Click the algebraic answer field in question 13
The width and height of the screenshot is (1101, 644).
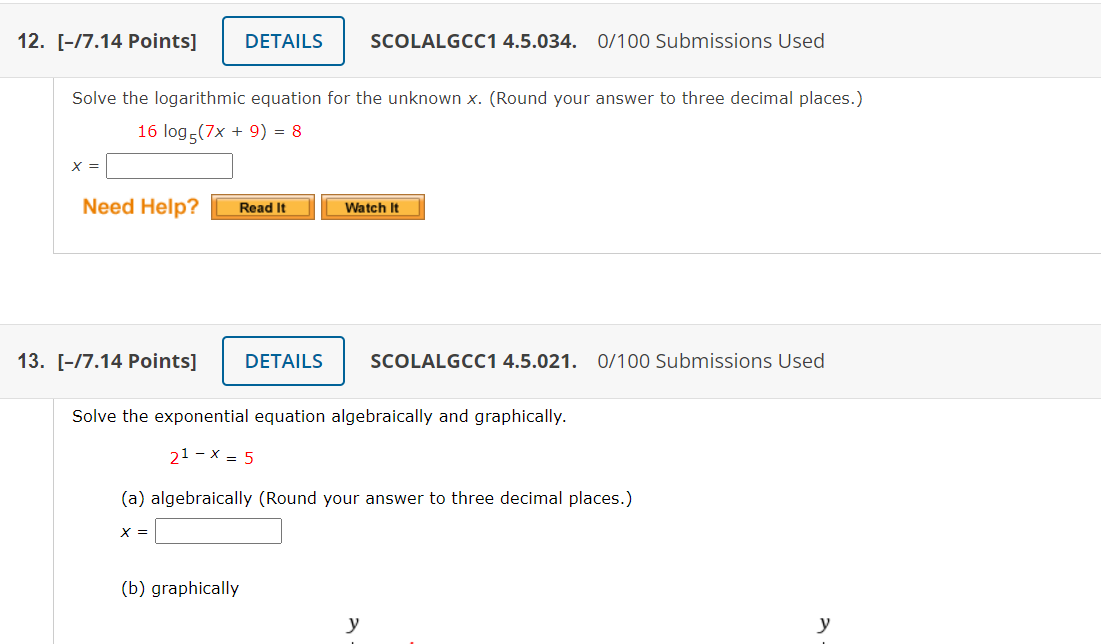[x=217, y=531]
